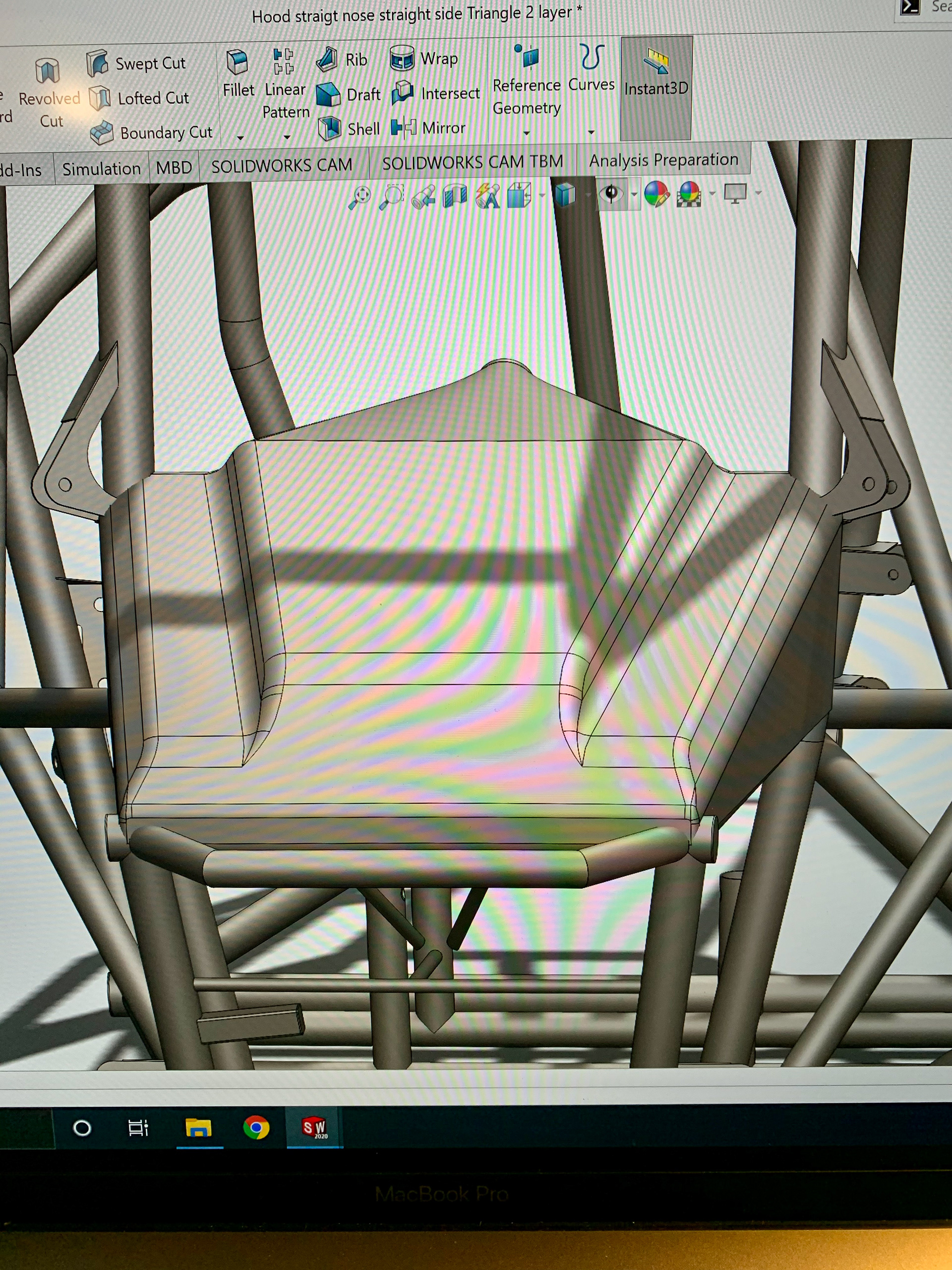Expand Reference Geometry dropdown arrow
The image size is (952, 1270).
pyautogui.click(x=526, y=133)
